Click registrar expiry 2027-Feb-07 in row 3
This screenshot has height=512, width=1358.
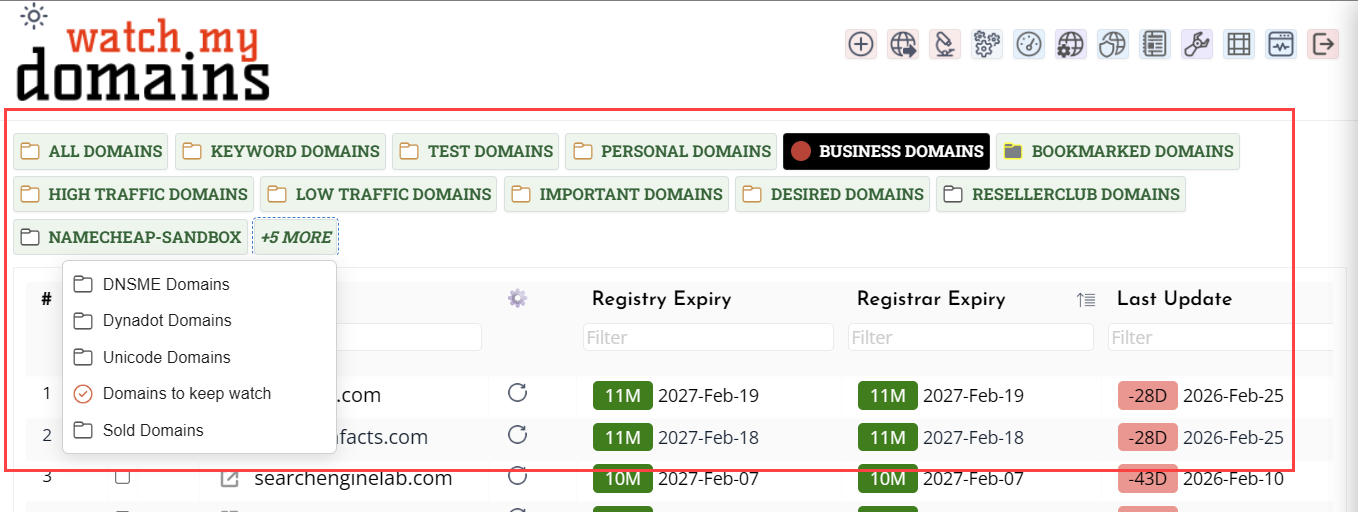click(973, 480)
